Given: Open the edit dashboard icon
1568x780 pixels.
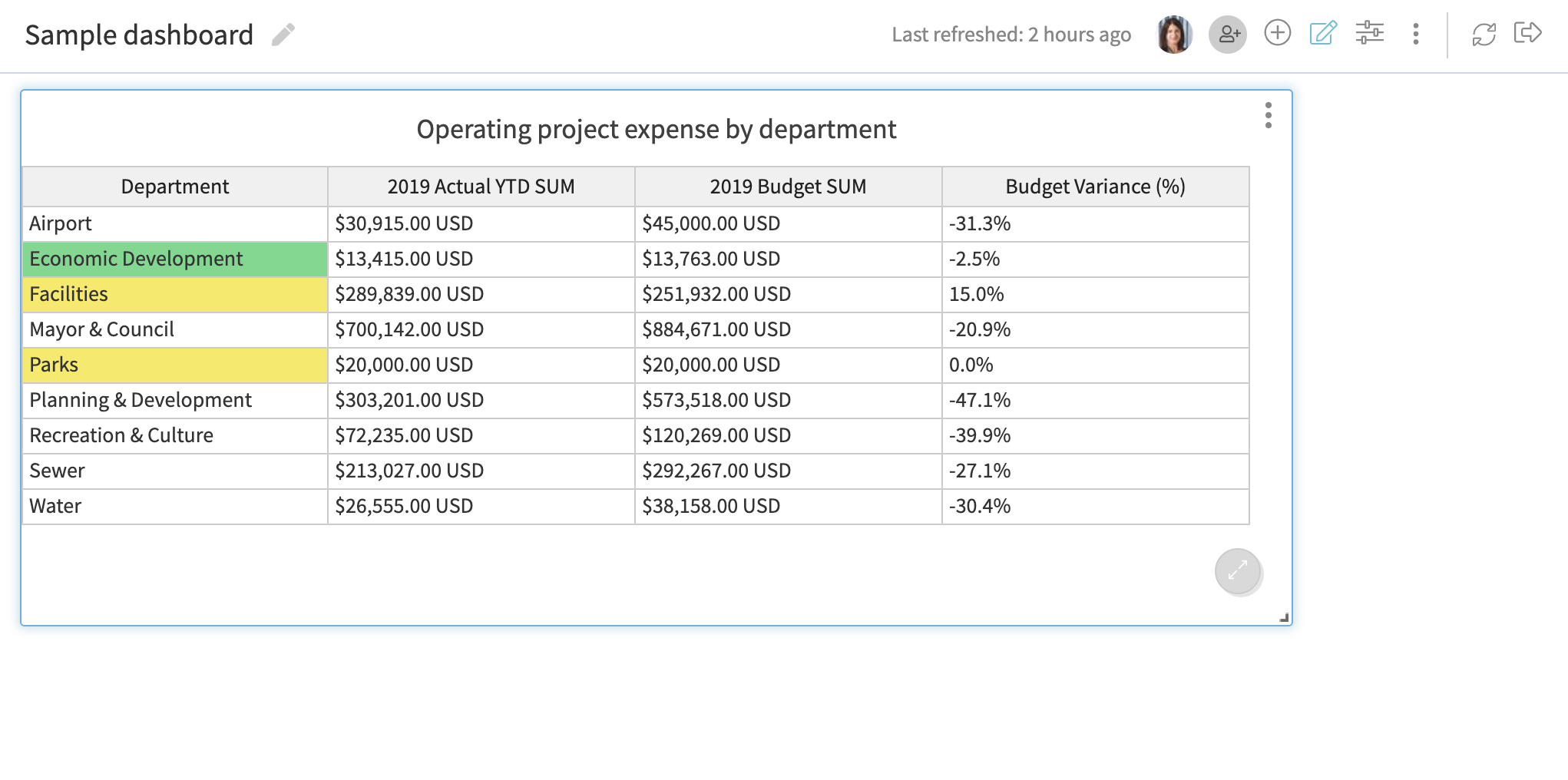Looking at the screenshot, I should tap(1323, 33).
